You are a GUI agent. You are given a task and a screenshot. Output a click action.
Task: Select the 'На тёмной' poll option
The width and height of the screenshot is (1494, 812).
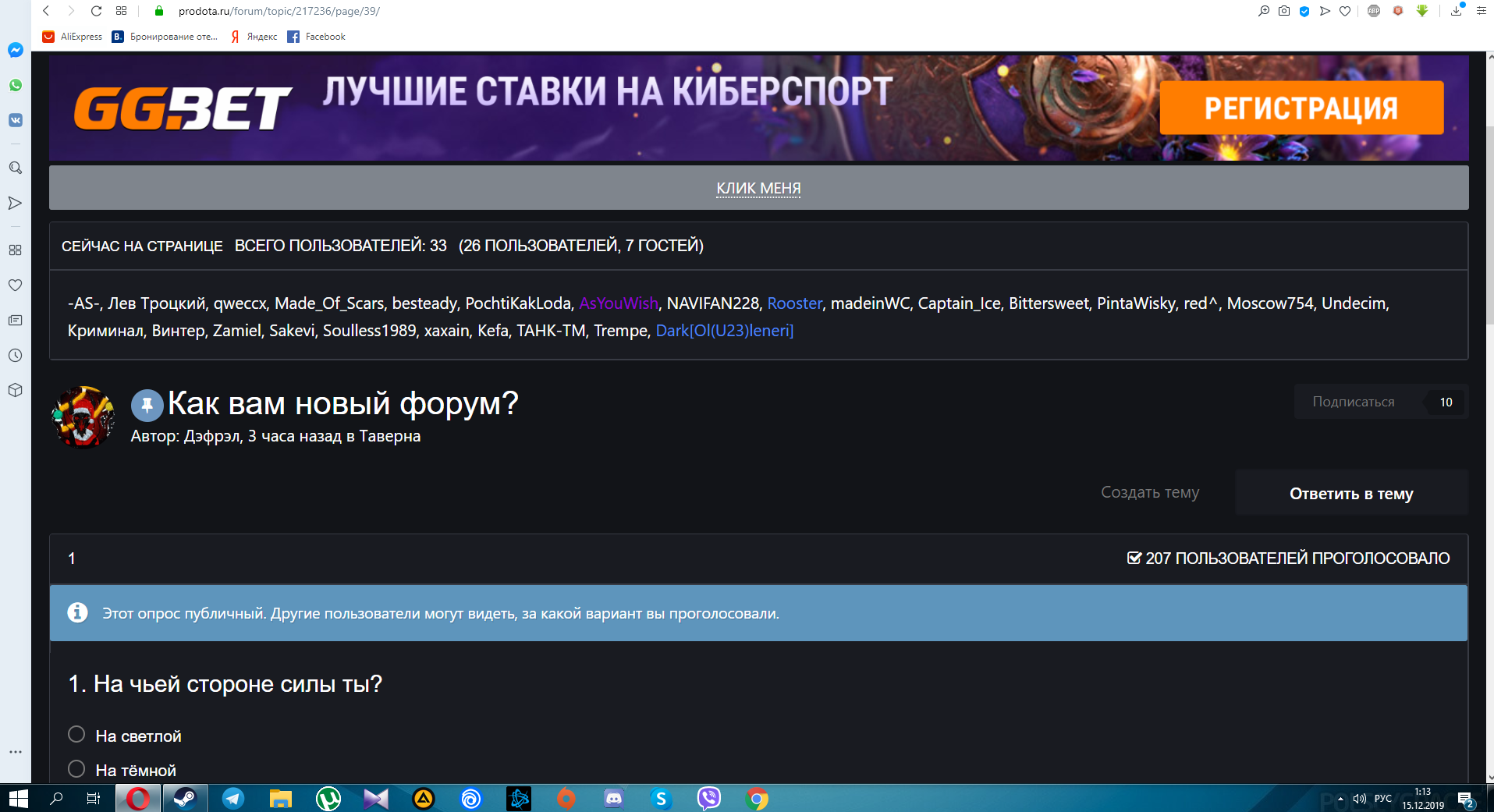[x=76, y=768]
